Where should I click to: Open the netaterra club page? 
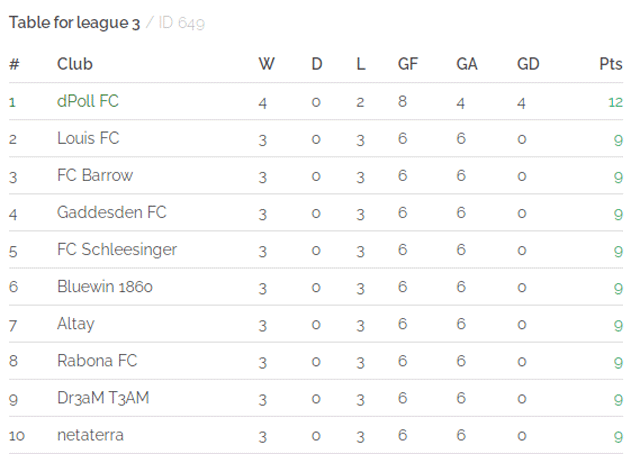point(90,435)
